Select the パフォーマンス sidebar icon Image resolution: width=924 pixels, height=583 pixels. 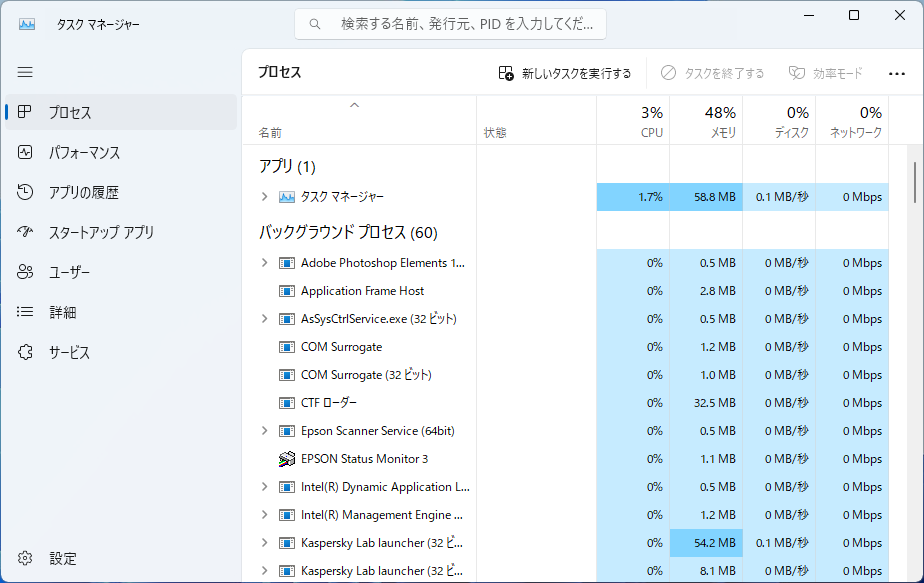(x=25, y=152)
